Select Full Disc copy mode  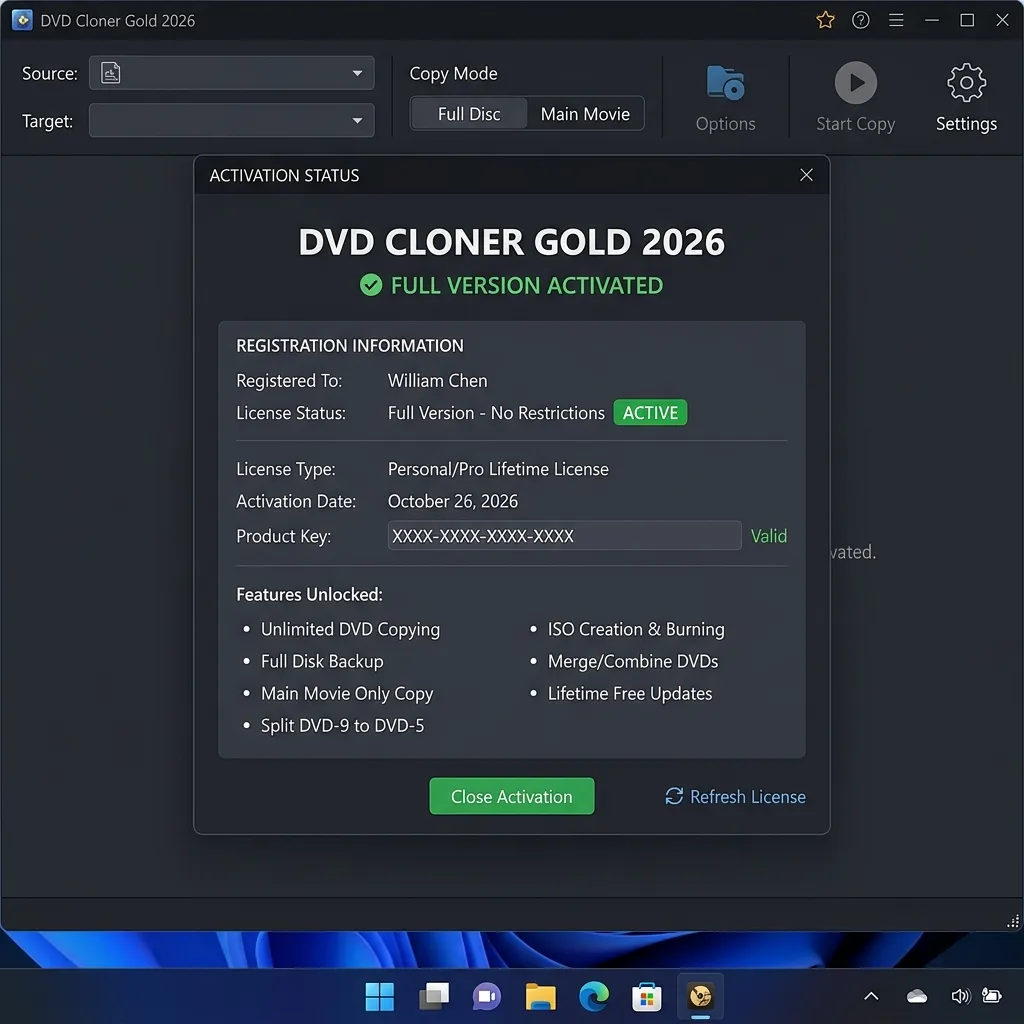click(469, 114)
